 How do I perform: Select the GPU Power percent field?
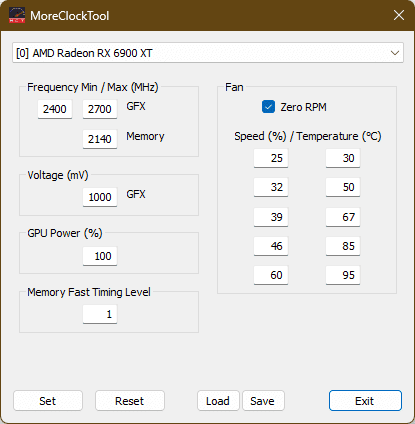pyautogui.click(x=100, y=256)
